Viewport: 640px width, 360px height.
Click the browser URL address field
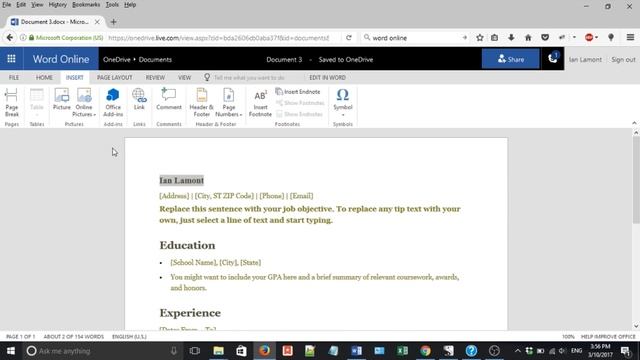point(218,38)
